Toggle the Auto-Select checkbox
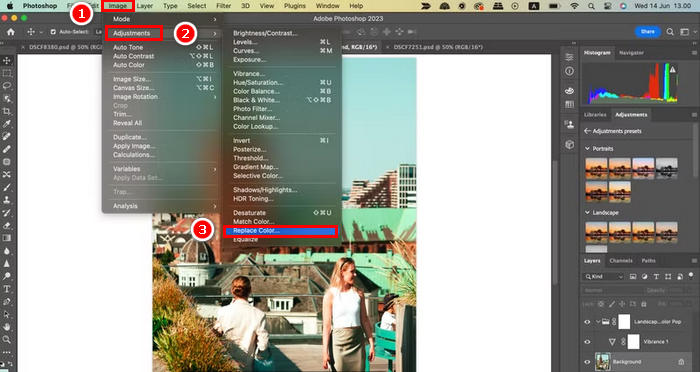 pos(54,32)
